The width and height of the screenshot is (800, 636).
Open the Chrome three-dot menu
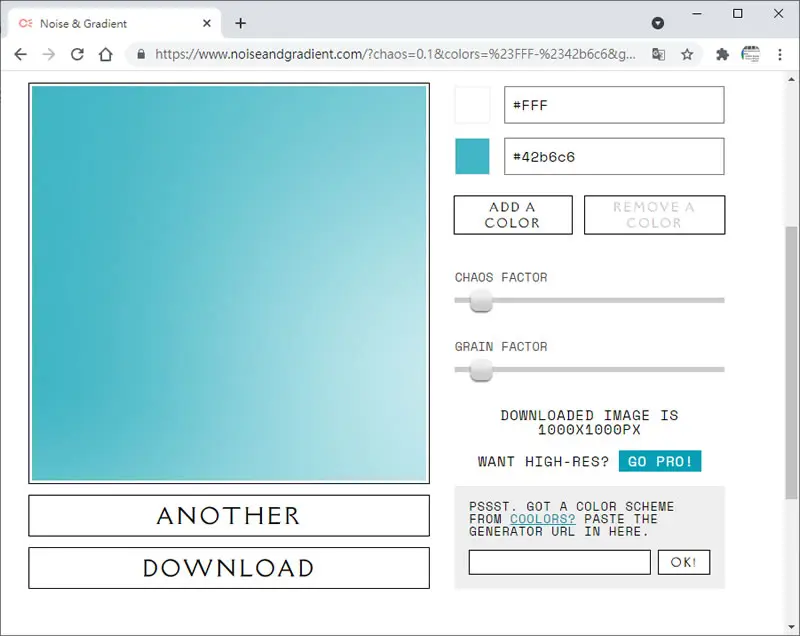click(780, 54)
